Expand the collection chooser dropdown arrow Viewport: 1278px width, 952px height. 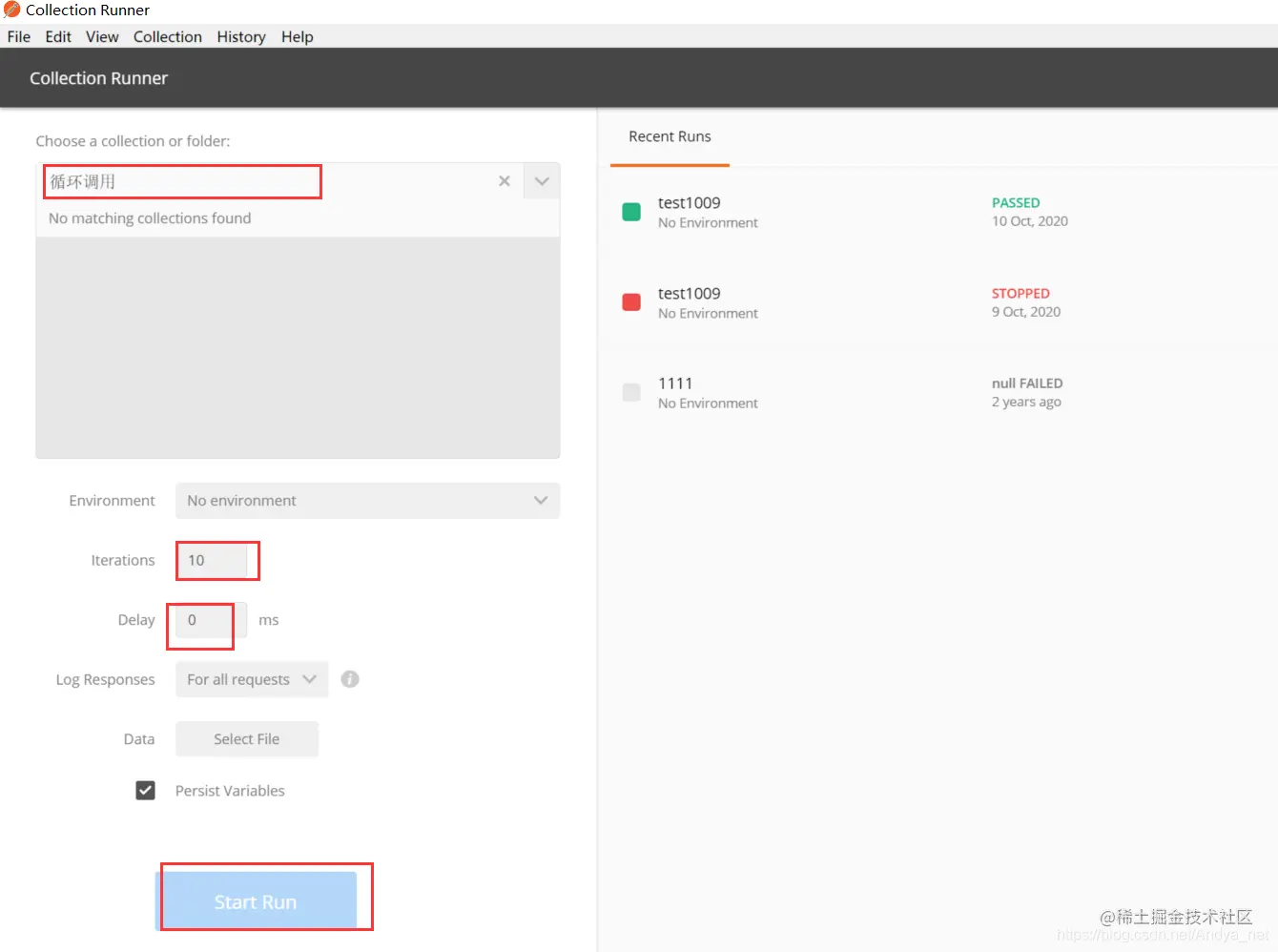542,181
